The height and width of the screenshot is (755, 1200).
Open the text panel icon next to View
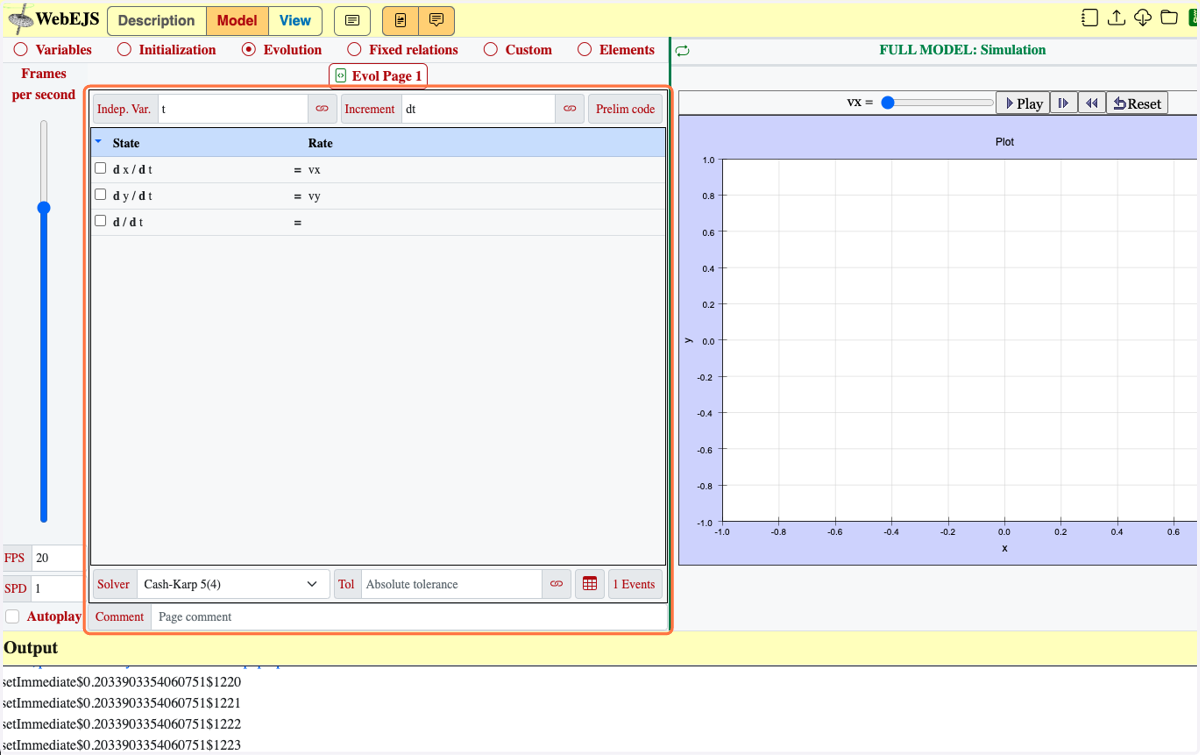point(352,20)
